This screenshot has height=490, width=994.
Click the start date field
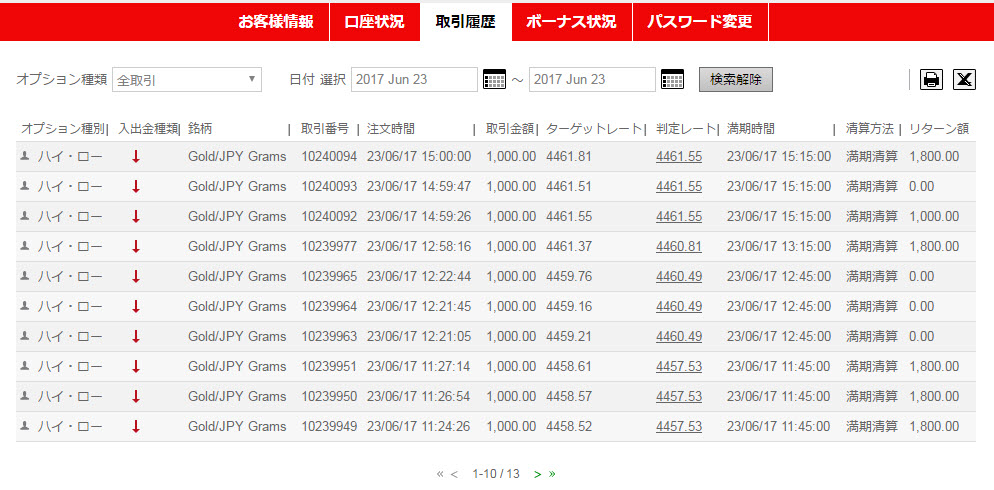pos(414,80)
